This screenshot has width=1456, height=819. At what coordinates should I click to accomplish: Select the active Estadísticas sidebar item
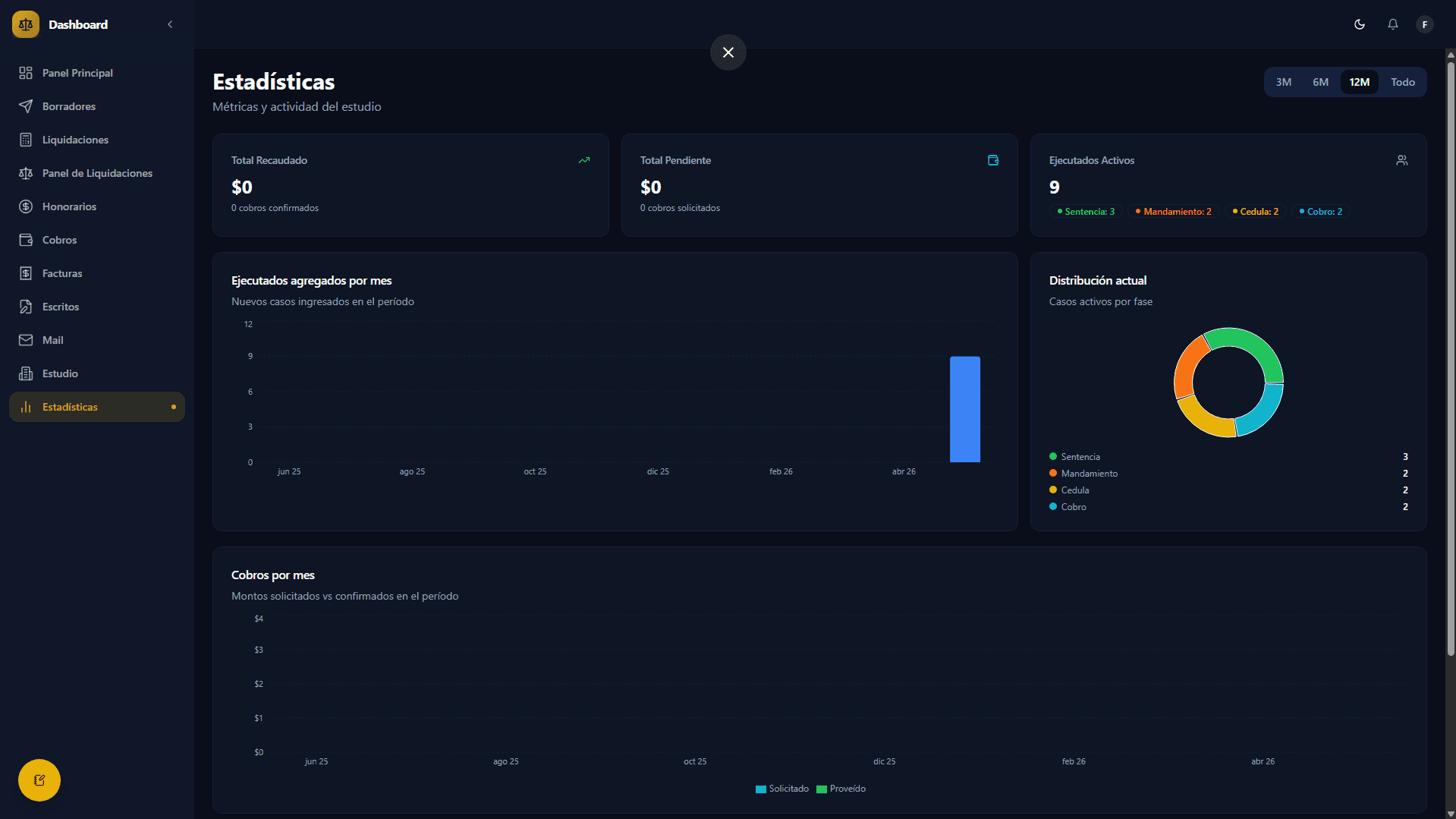tap(97, 407)
